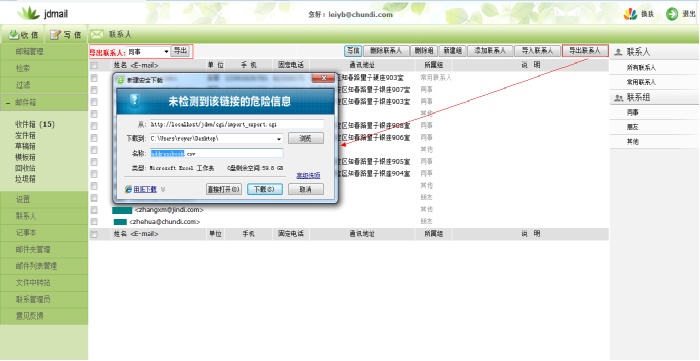Expand the 下载到 download path dropdown
The height and width of the screenshot is (361, 700).
tap(279, 139)
